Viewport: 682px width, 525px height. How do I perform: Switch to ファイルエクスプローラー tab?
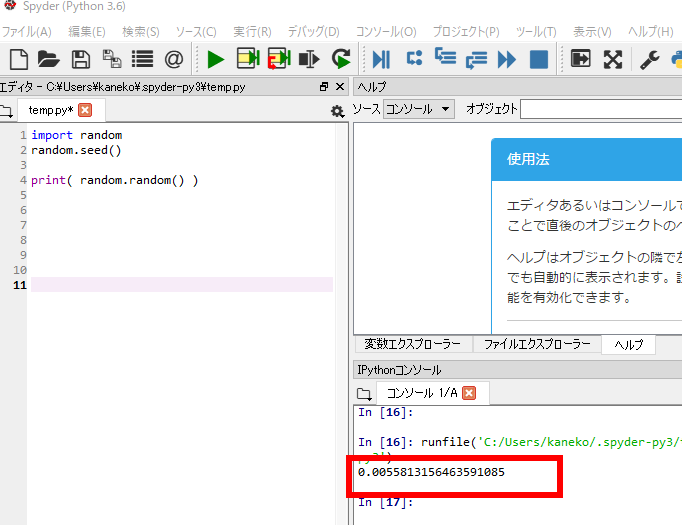click(537, 344)
